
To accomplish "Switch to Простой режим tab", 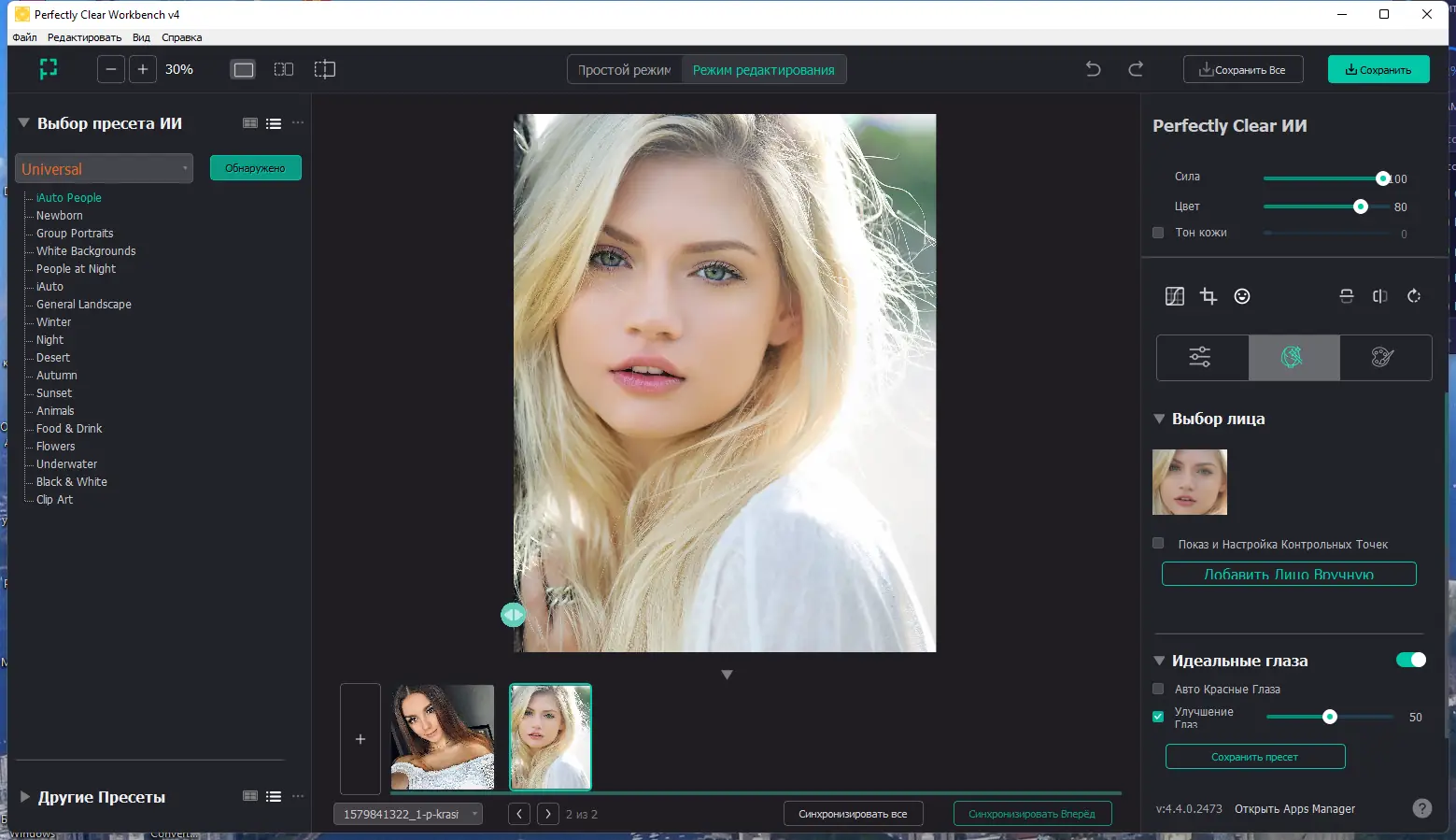I will (x=625, y=70).
